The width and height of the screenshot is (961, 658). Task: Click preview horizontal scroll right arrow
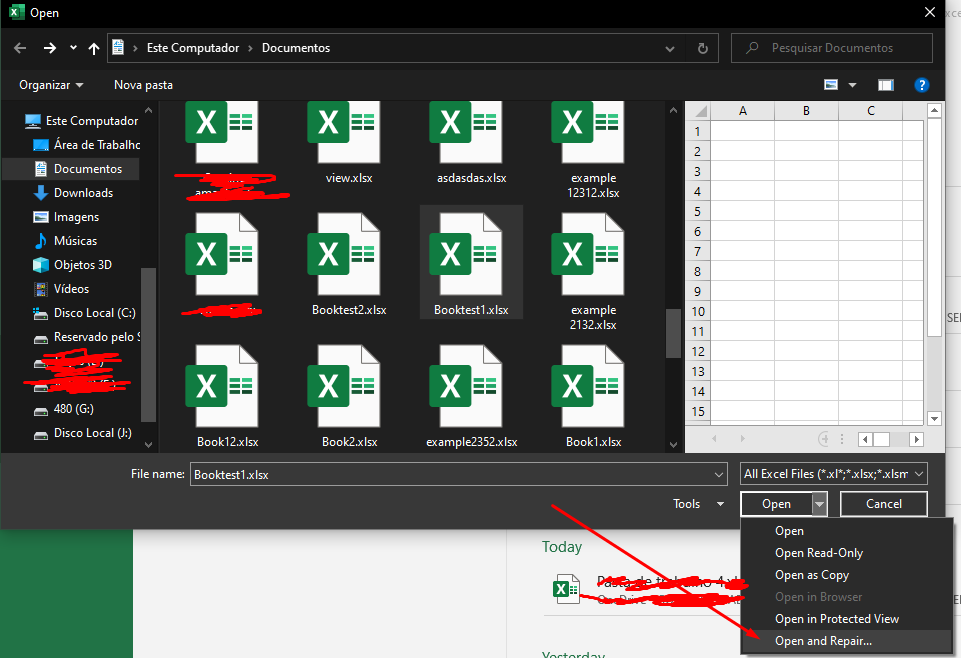tap(916, 439)
